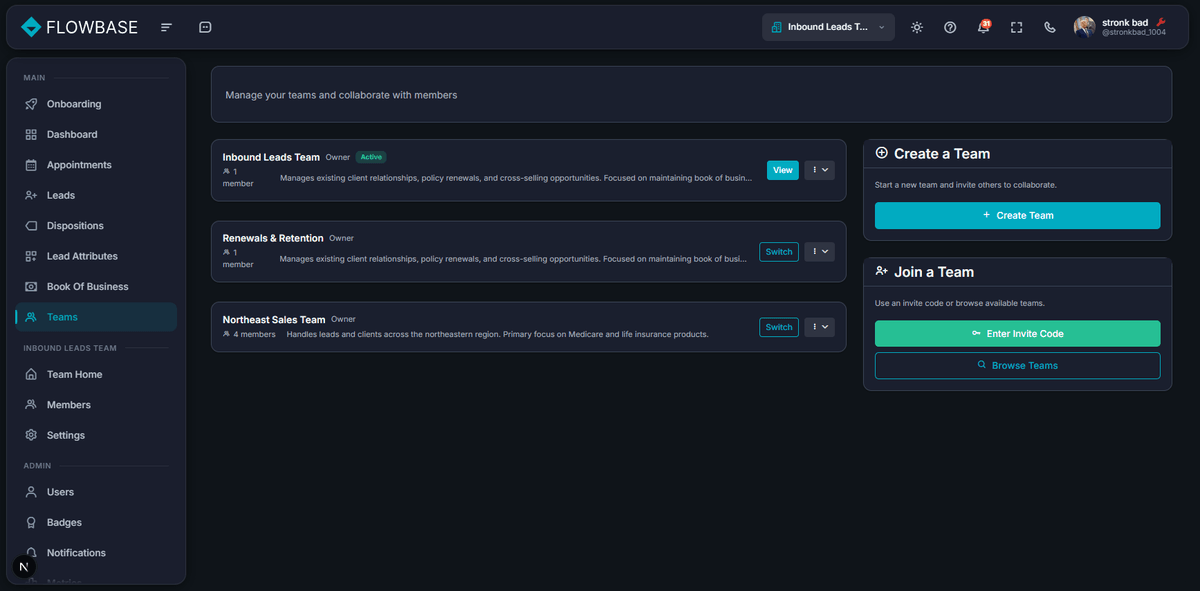Click the notifications bell showing 31 alerts
This screenshot has width=1200, height=591.
[x=983, y=27]
